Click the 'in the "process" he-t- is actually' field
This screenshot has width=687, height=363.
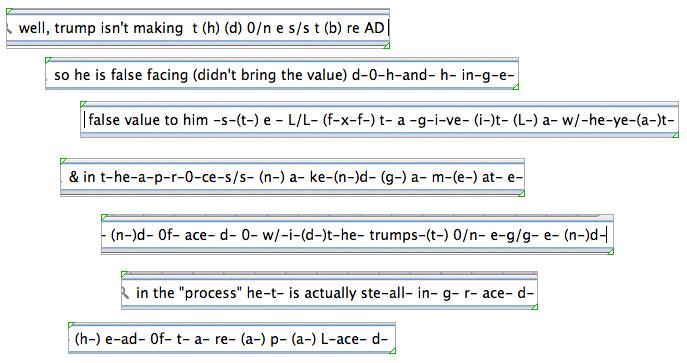point(329,293)
